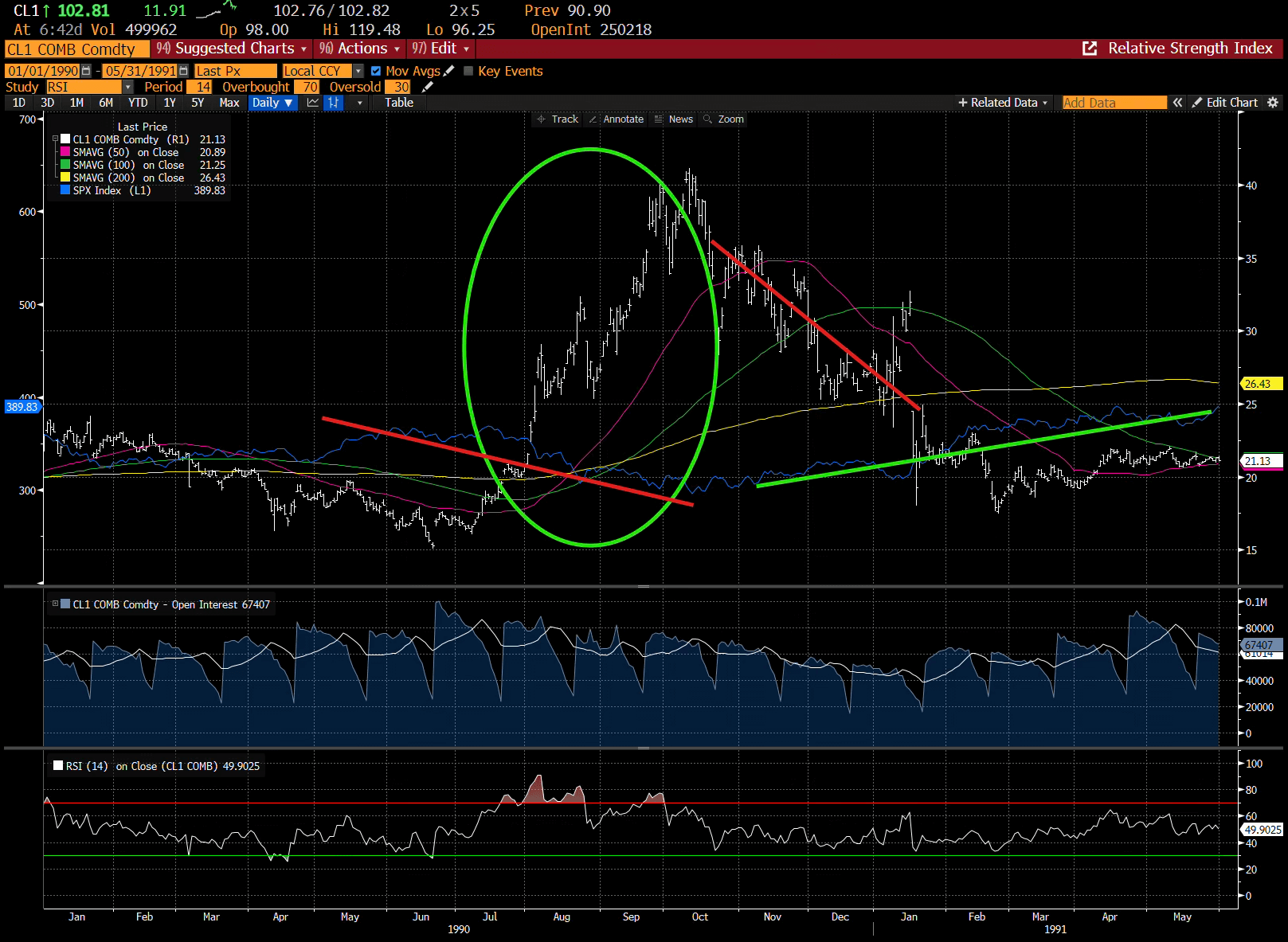Screen dimensions: 1288x942
Task: Enable the Key Events checkbox
Action: [x=468, y=71]
